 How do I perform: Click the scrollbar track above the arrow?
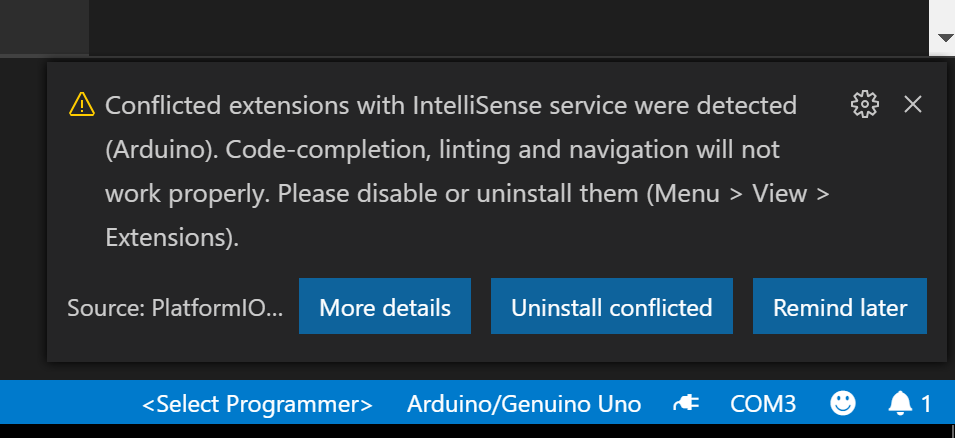tap(942, 11)
